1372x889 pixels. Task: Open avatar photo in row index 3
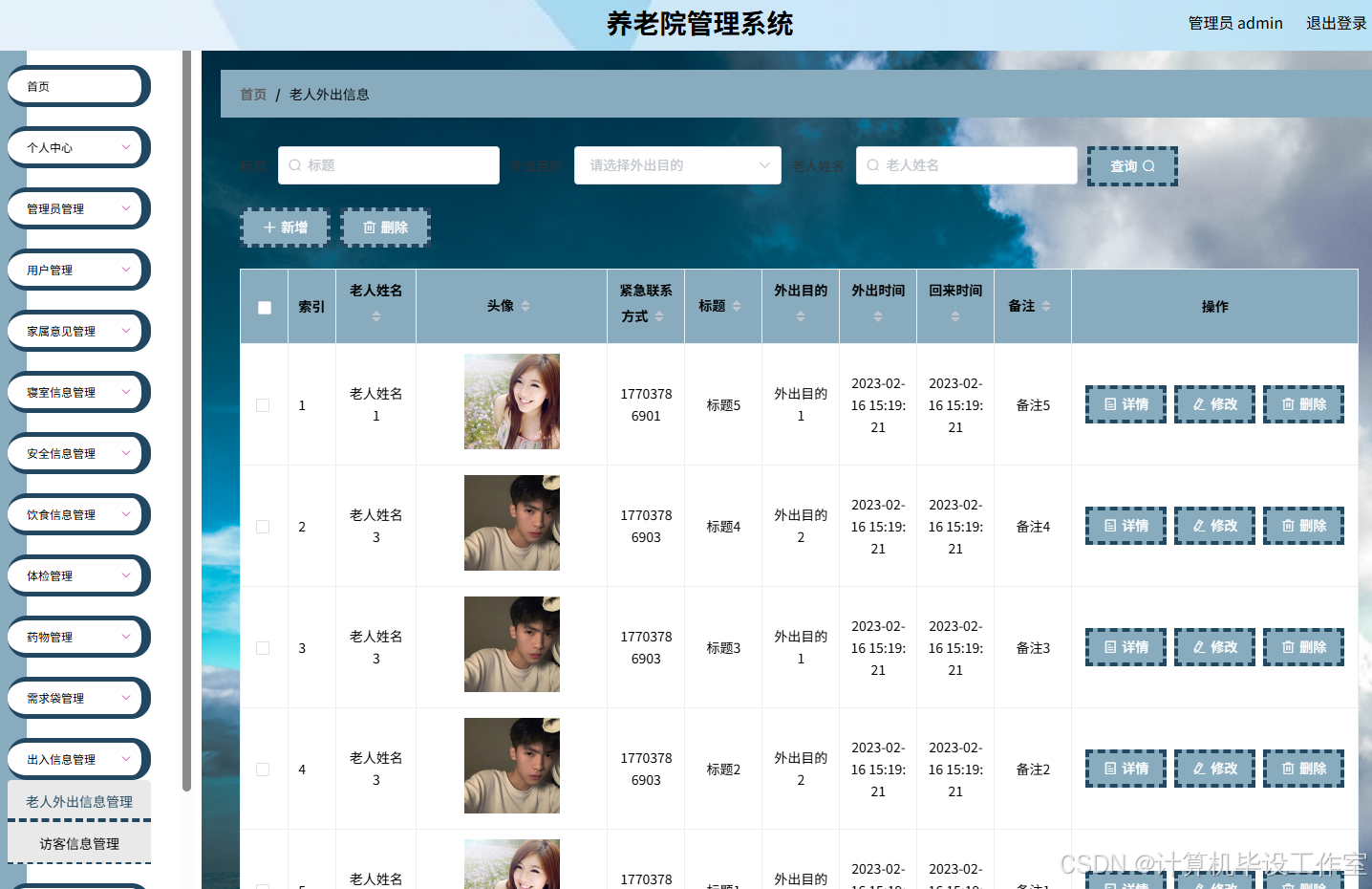coord(512,644)
